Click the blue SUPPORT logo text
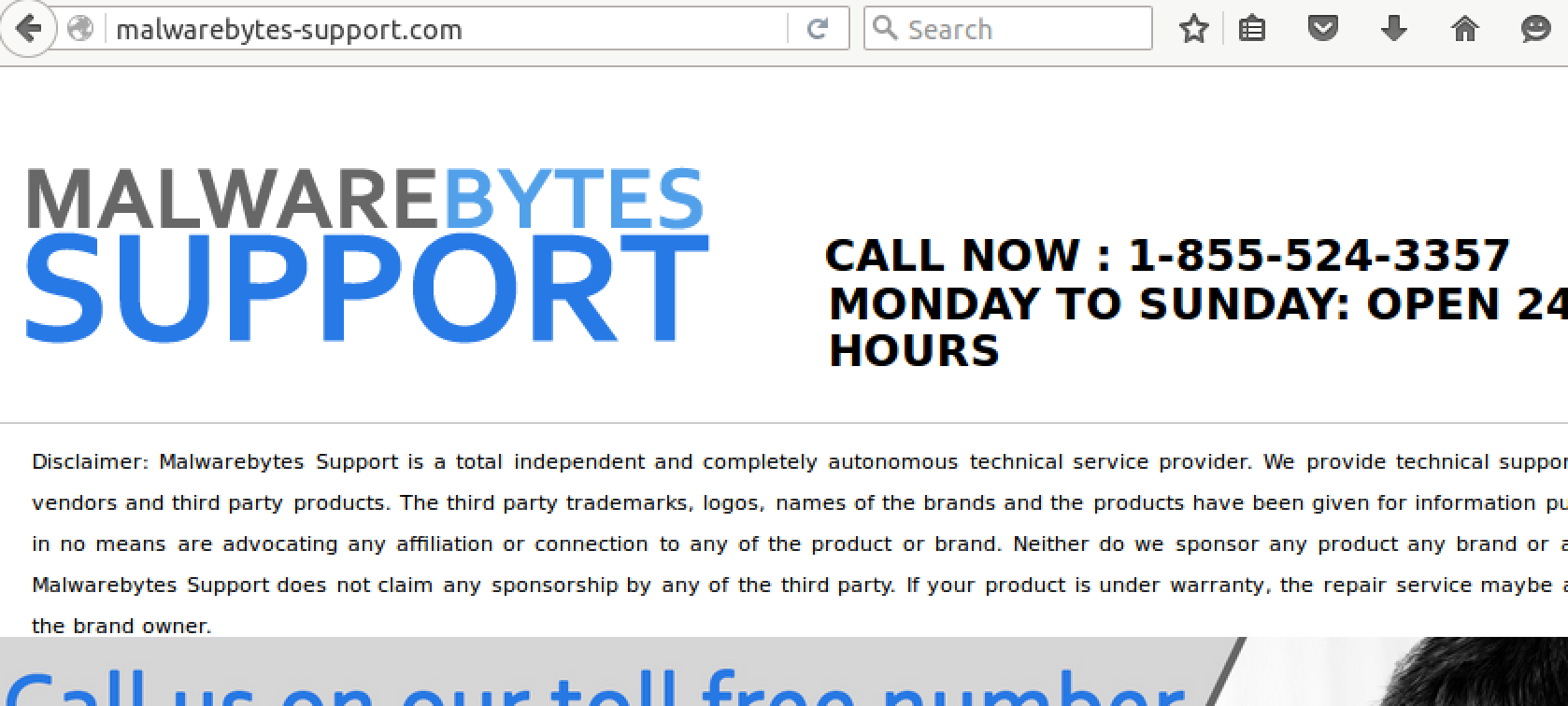The width and height of the screenshot is (1568, 706). coord(366,289)
